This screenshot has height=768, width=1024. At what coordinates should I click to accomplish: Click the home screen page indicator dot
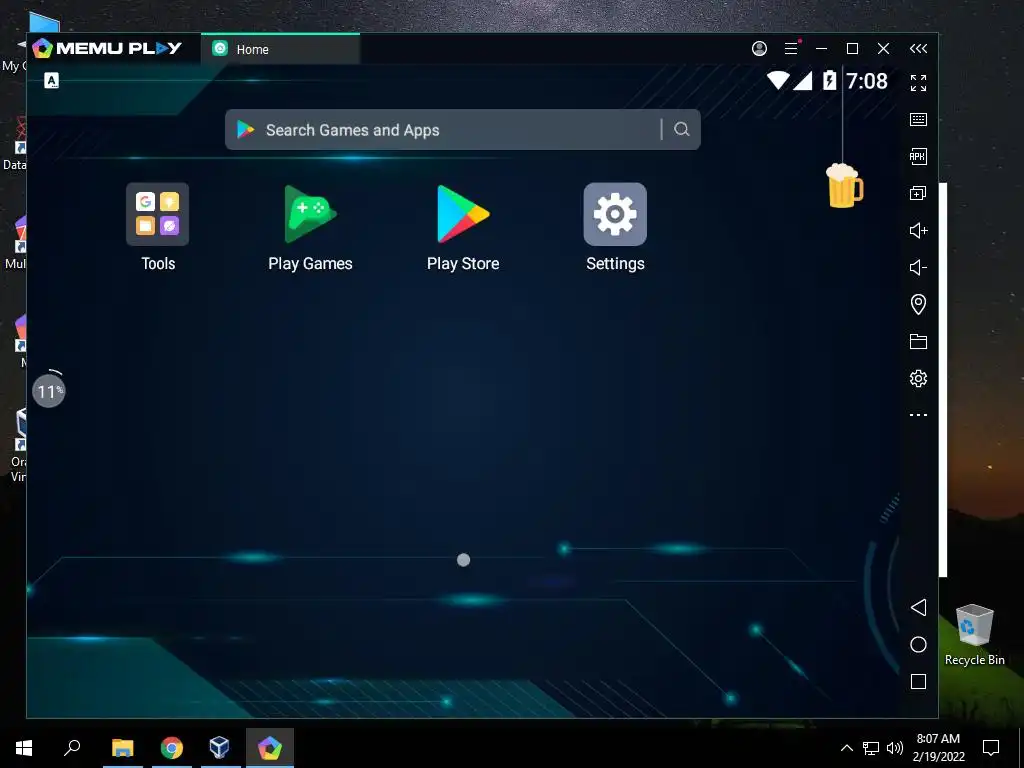[x=463, y=560]
